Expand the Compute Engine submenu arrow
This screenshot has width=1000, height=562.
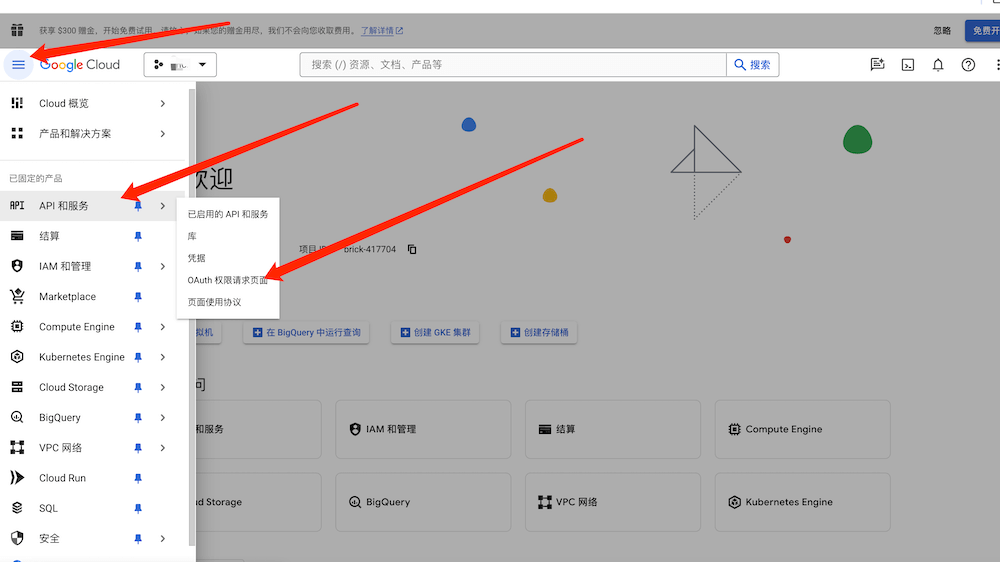[x=163, y=327]
